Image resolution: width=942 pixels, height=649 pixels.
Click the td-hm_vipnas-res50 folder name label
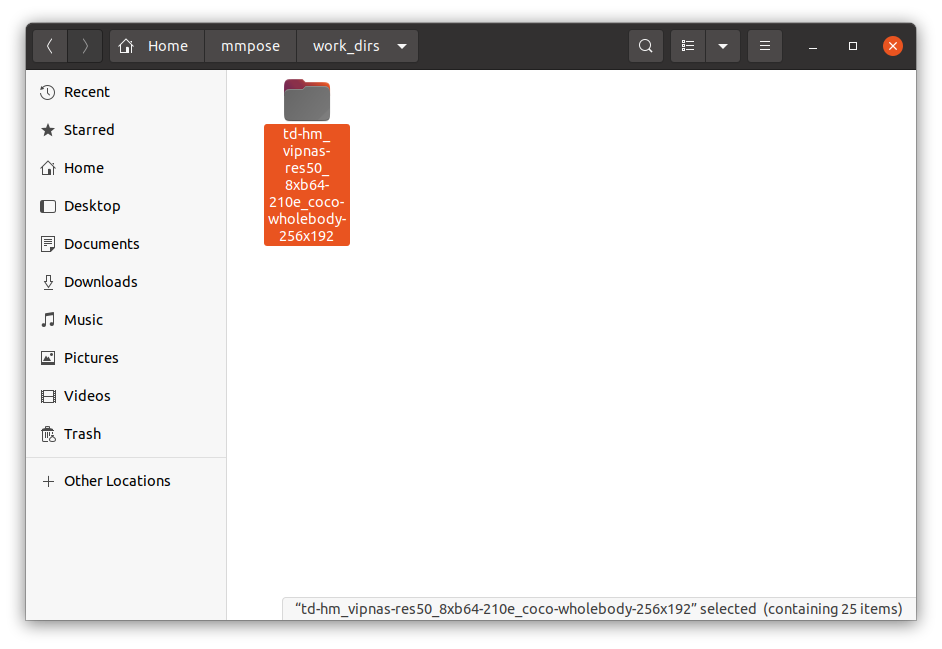click(307, 185)
